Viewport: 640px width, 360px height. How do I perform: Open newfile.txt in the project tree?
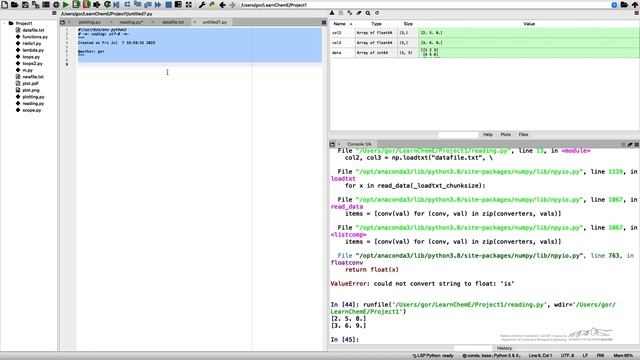click(33, 77)
